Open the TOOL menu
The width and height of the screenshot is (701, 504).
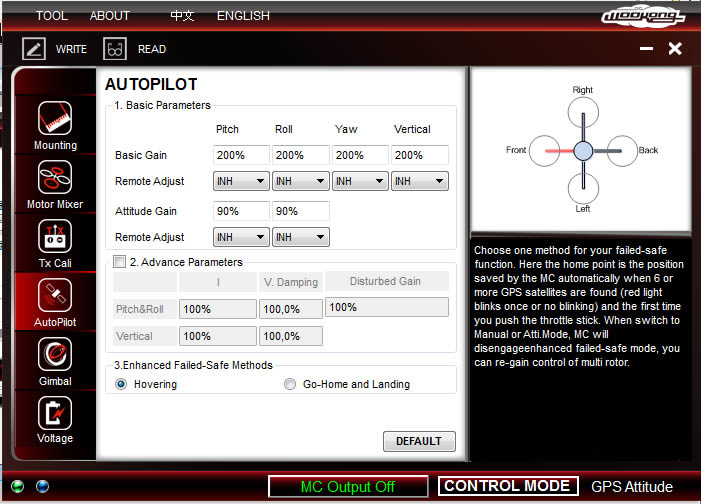[x=52, y=15]
